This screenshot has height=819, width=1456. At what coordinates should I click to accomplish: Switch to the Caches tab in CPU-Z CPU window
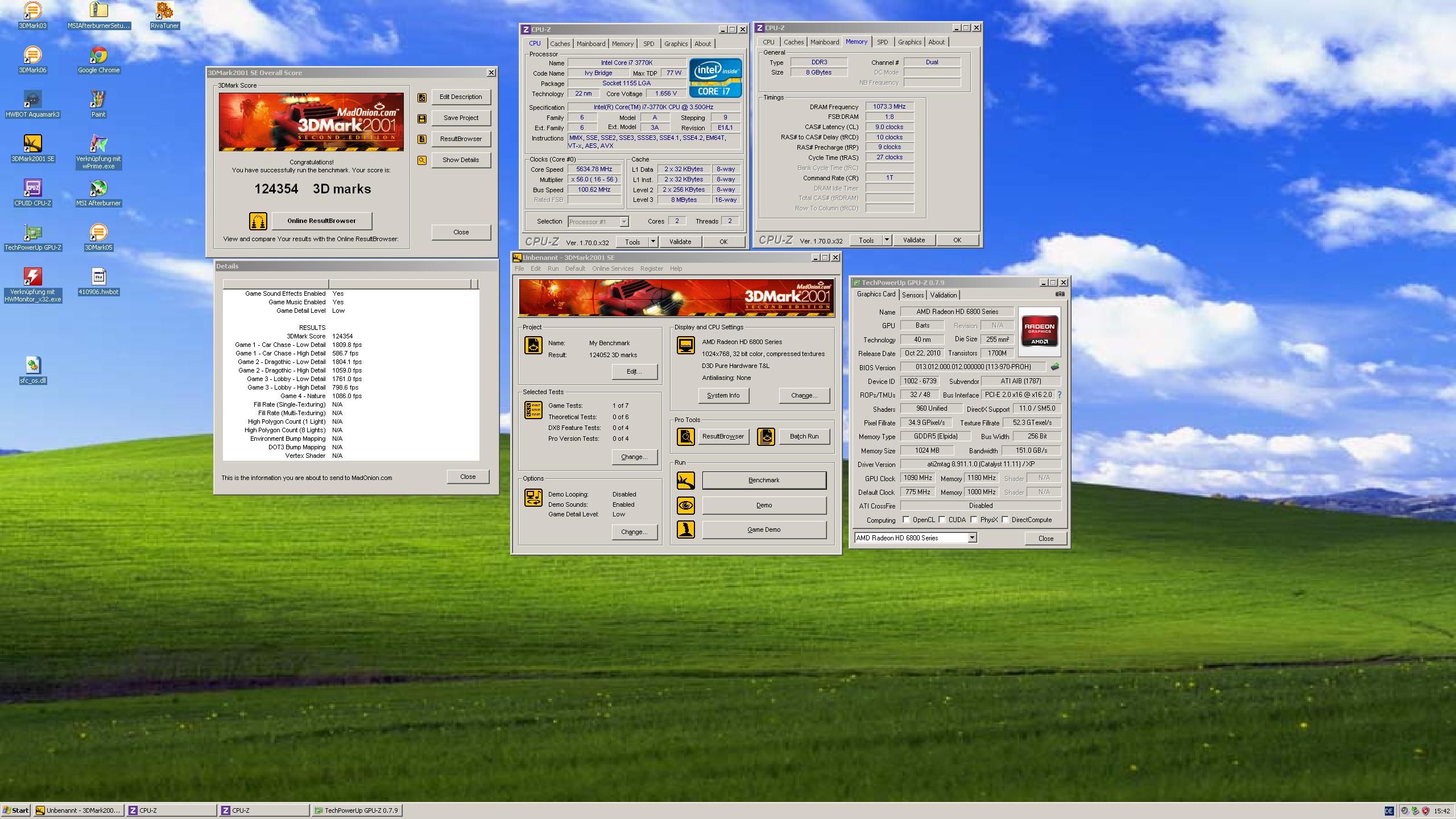click(x=560, y=44)
